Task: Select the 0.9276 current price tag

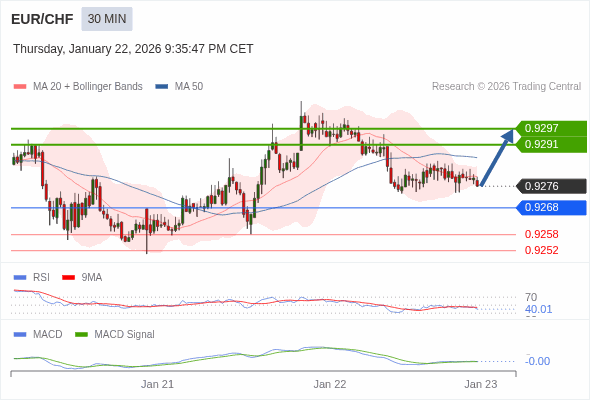Action: tap(551, 186)
